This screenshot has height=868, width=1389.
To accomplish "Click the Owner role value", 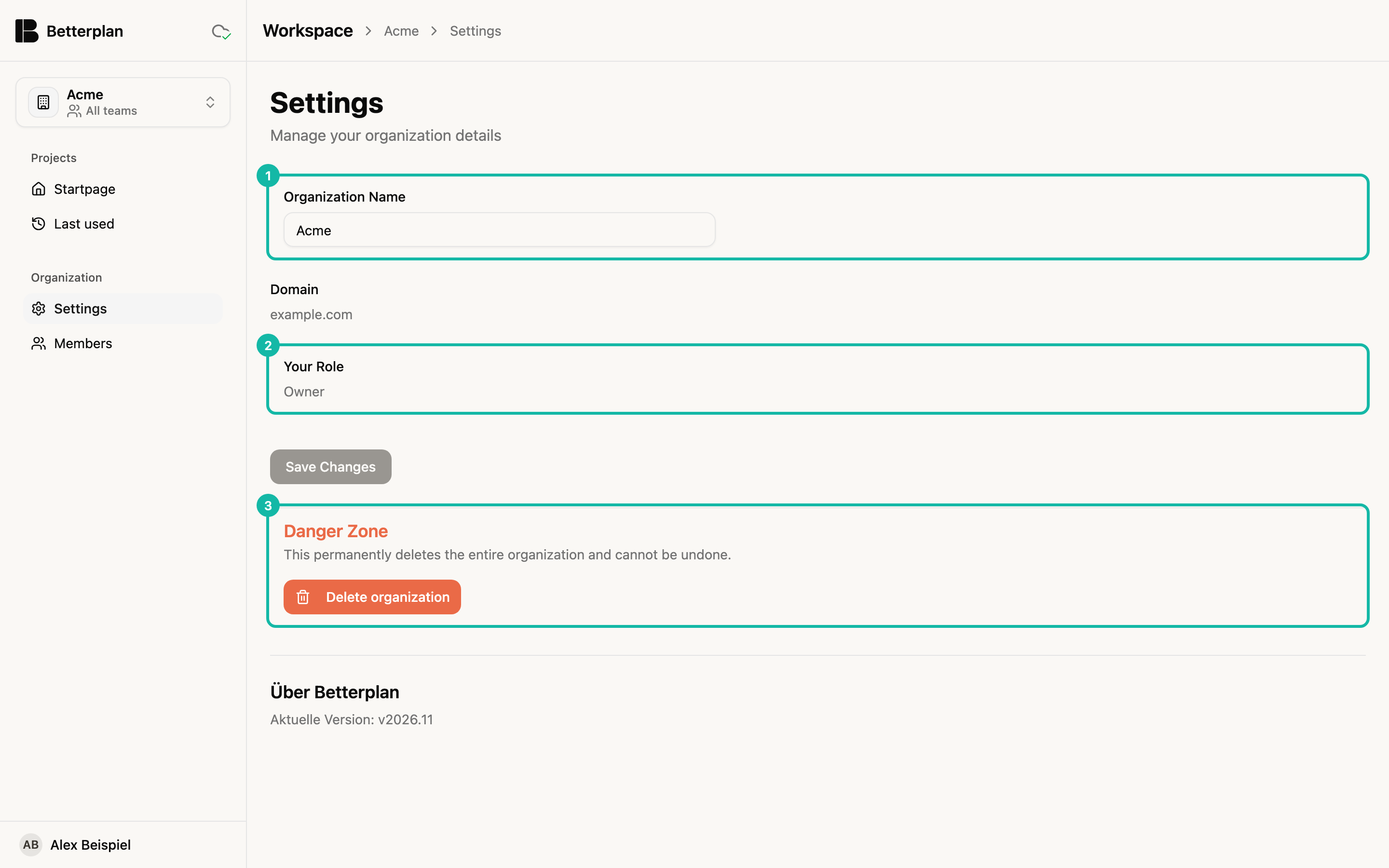I will (x=304, y=392).
